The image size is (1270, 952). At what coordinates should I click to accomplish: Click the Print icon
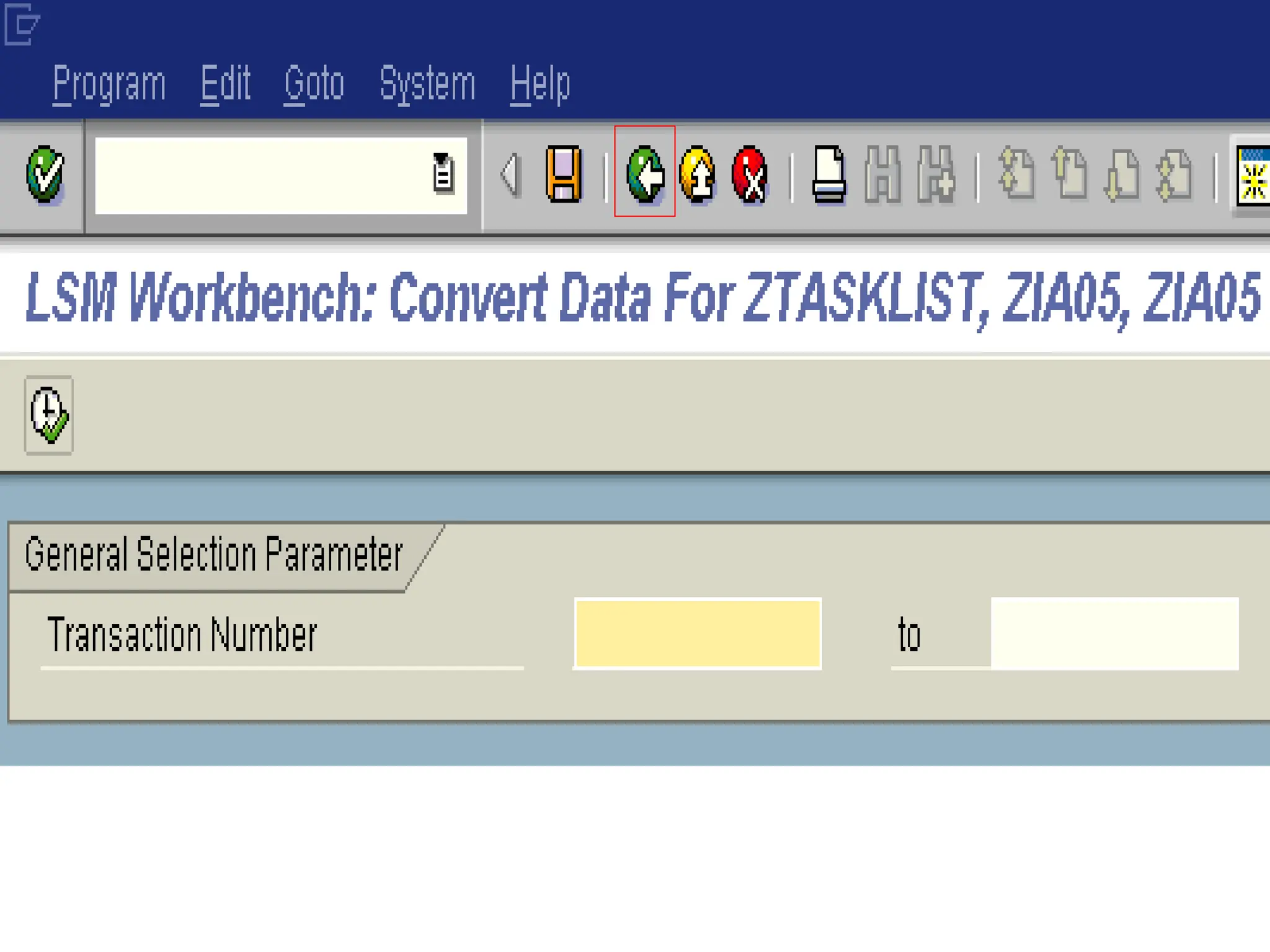tap(829, 175)
